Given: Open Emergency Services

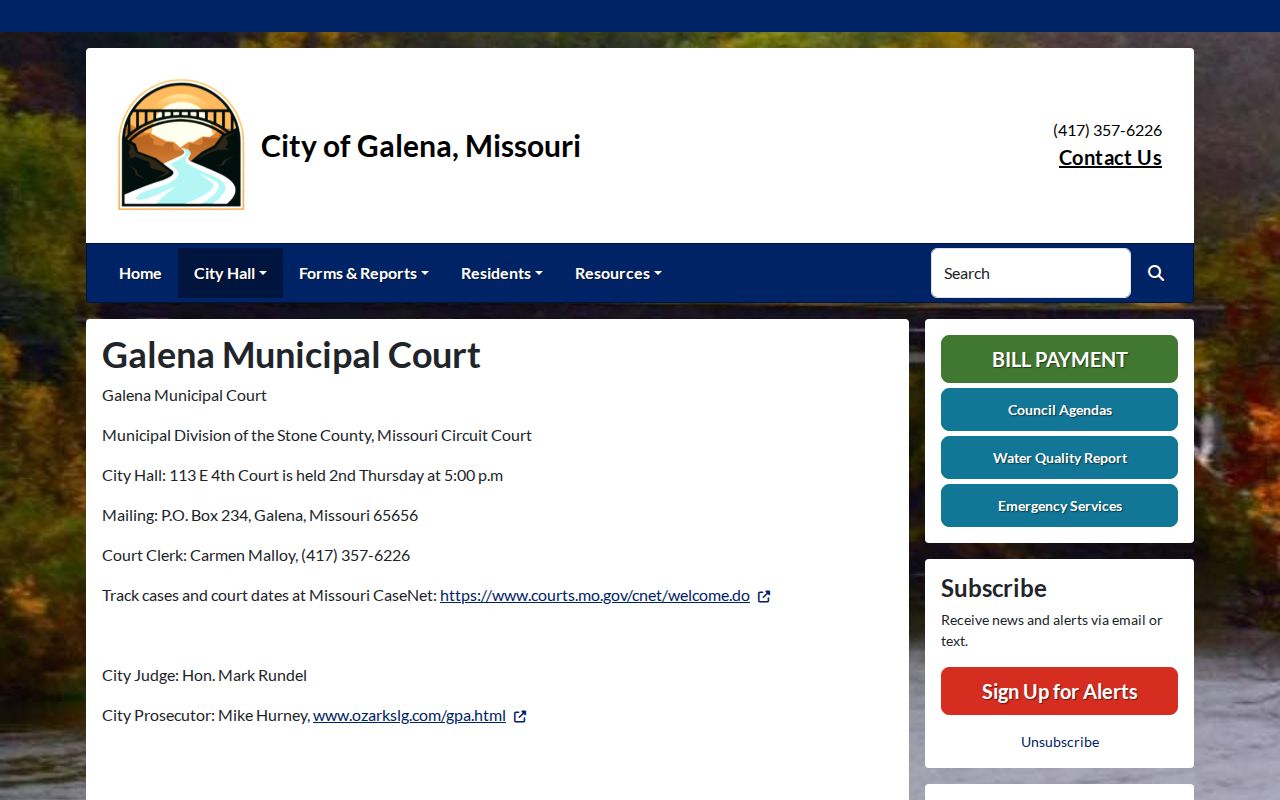Looking at the screenshot, I should click(1059, 506).
